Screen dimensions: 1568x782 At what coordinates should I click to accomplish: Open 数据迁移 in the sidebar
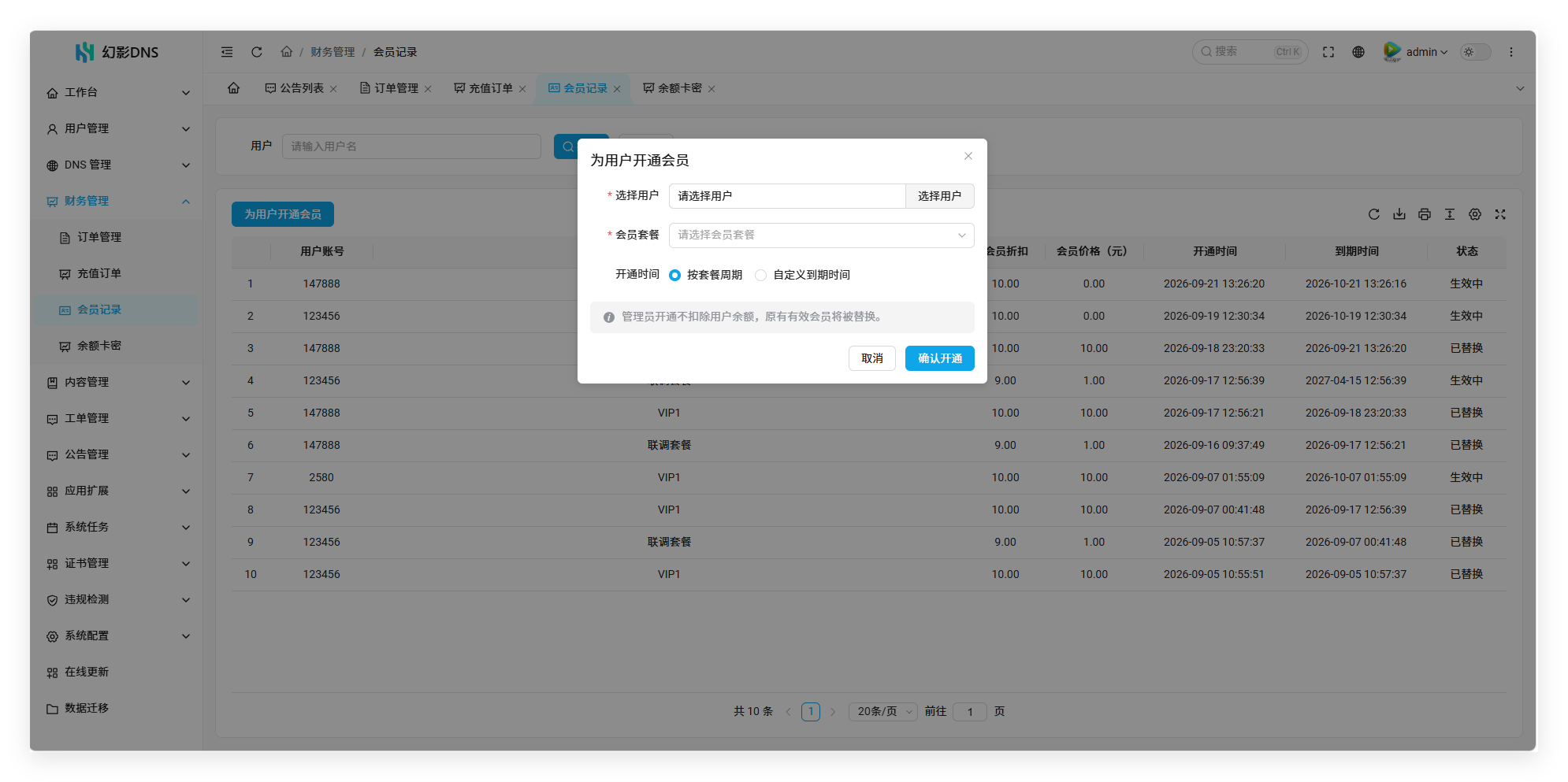117,708
